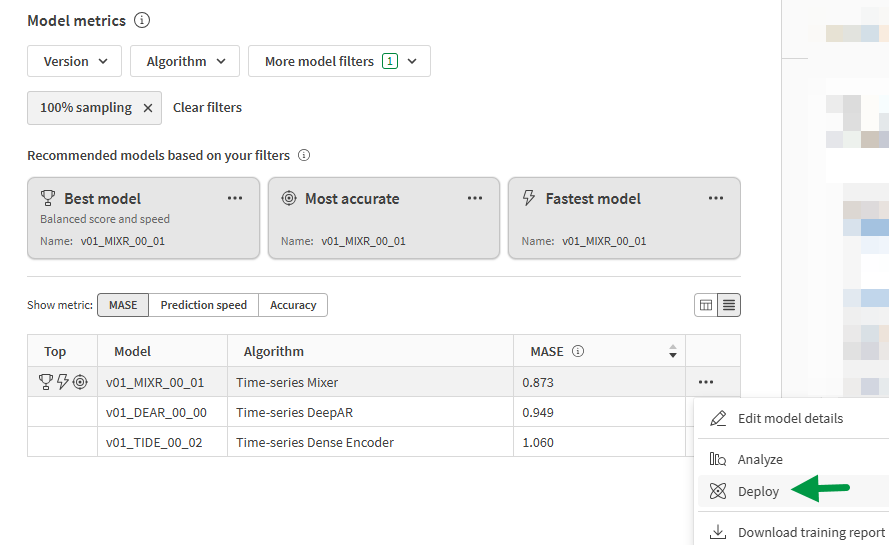
Task: Click the Model metrics info icon
Action: coord(142,21)
